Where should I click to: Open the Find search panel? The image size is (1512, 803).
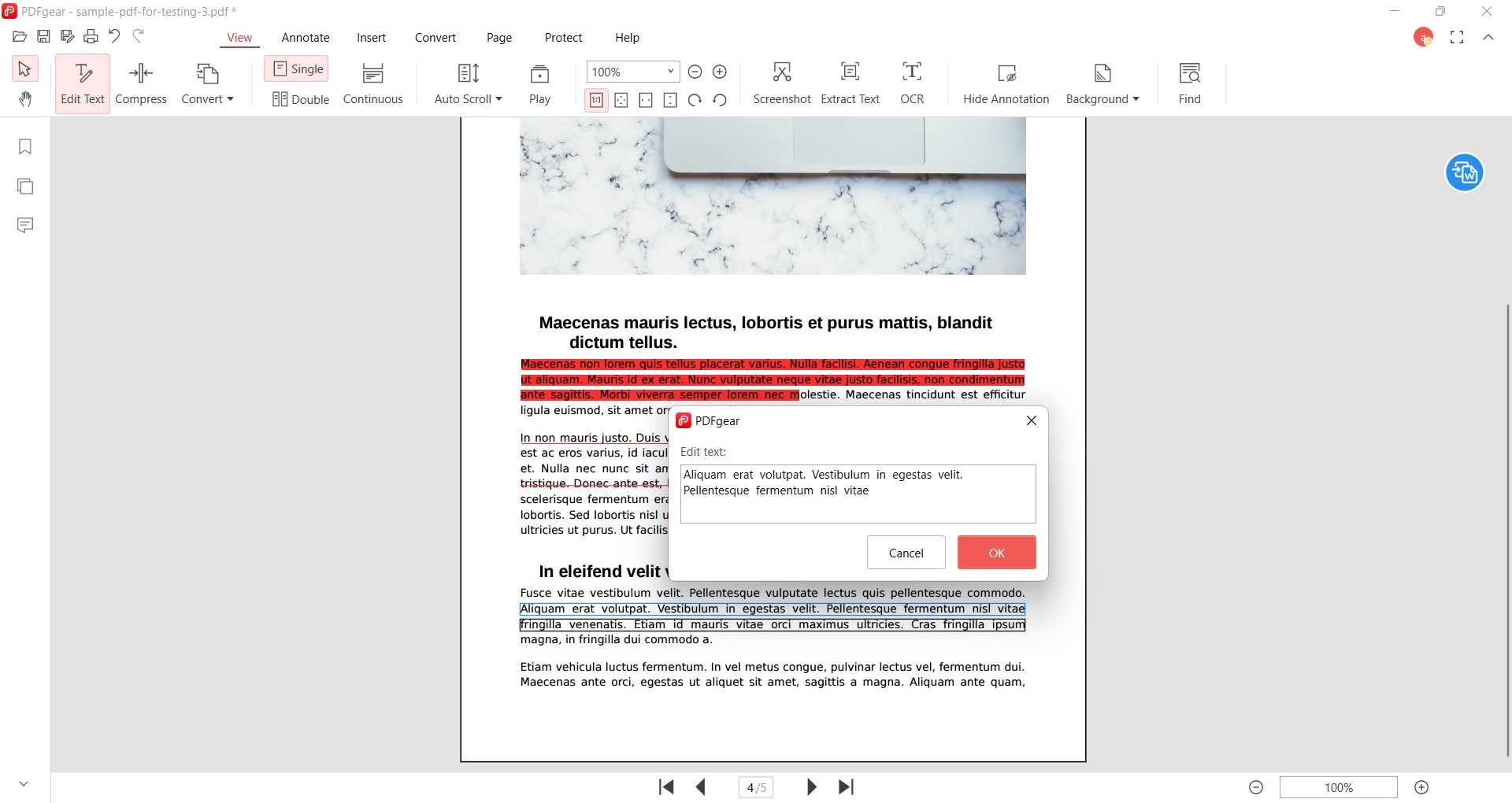(1189, 81)
